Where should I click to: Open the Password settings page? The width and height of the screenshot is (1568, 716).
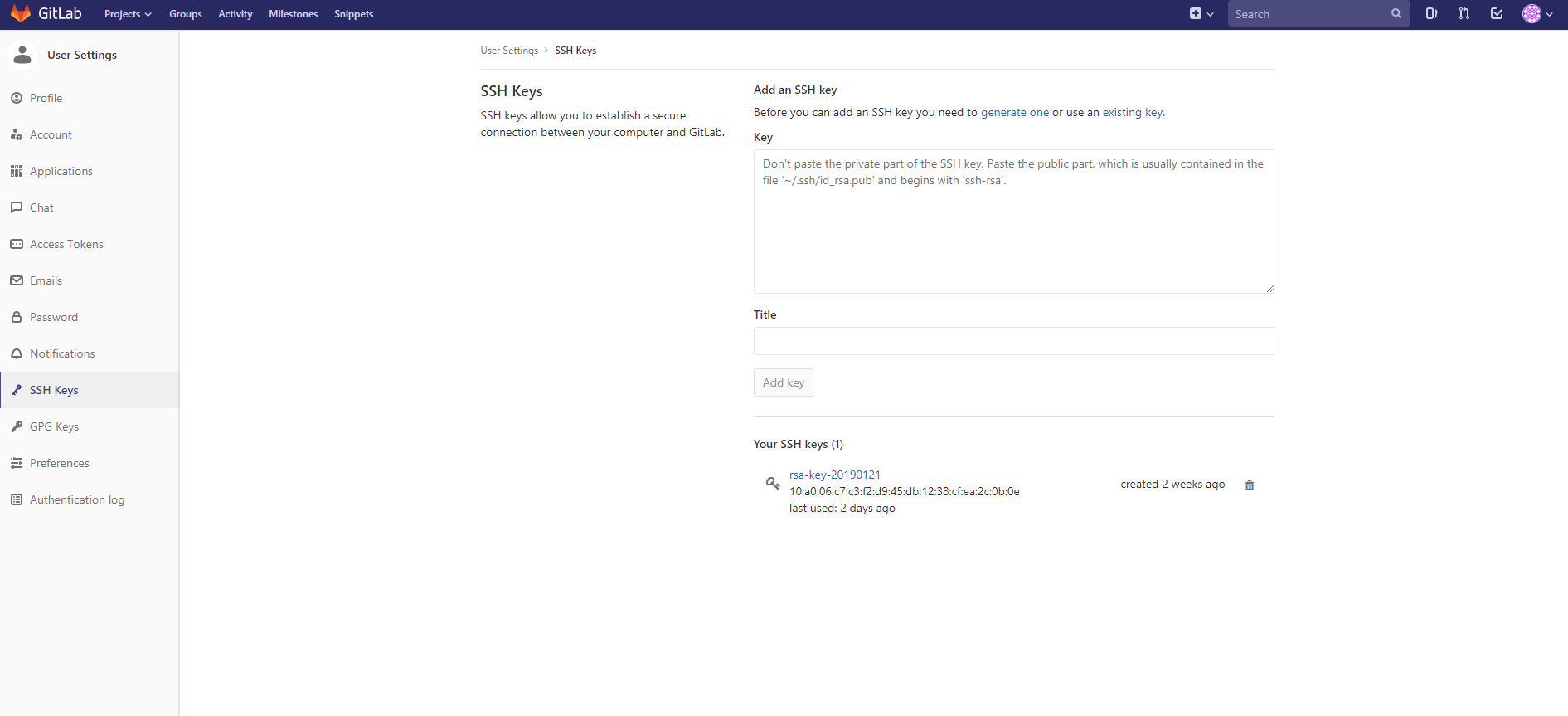click(x=90, y=317)
